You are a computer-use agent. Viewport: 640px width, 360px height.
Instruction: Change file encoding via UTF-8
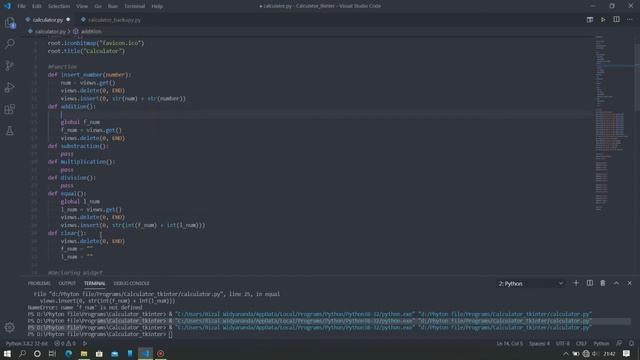[562, 344]
